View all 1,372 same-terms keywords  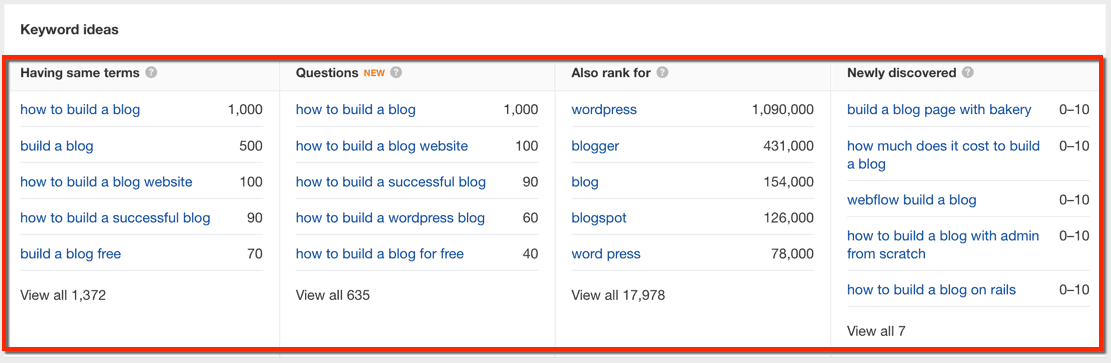tap(63, 295)
